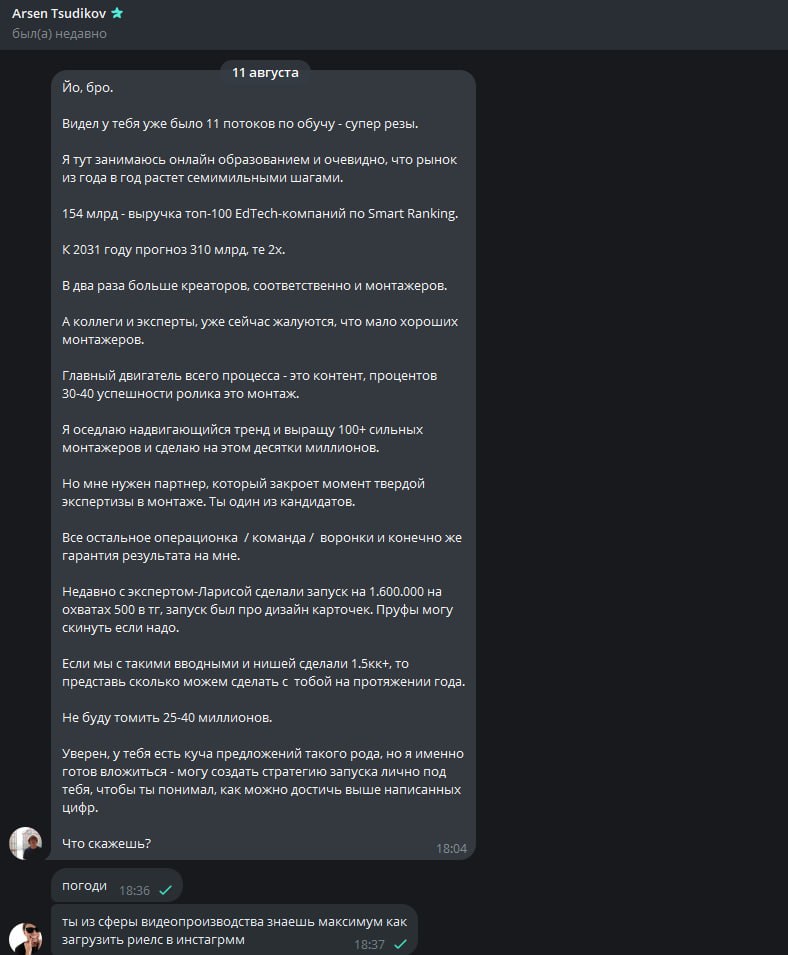Viewport: 788px width, 955px height.
Task: Open the sunglasses avatar next to the last message
Action: coord(26,939)
